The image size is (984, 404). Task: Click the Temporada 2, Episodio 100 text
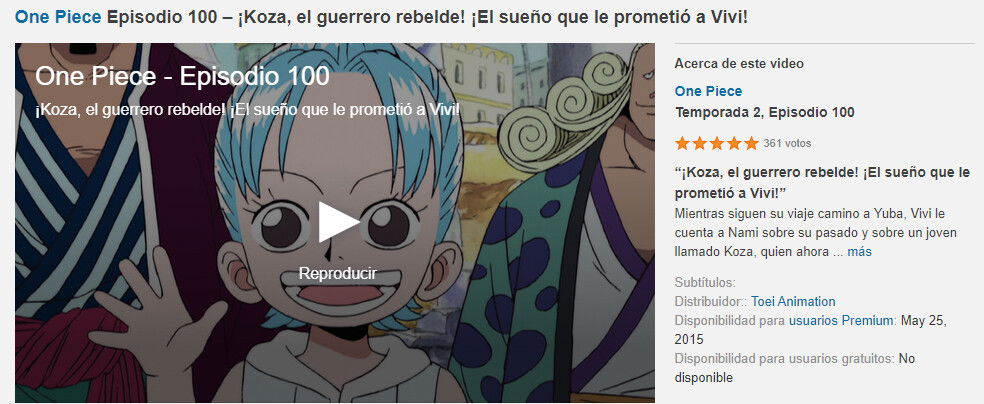coord(764,113)
